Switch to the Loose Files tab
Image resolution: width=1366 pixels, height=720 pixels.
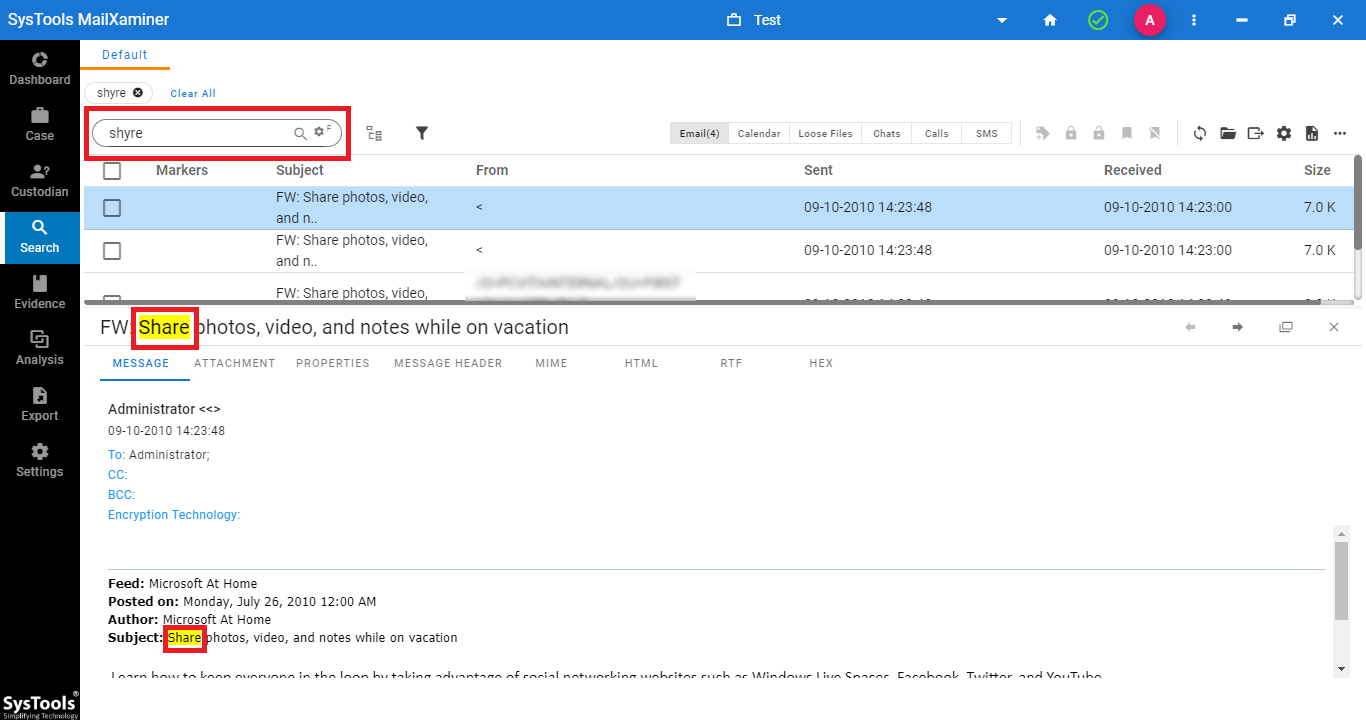tap(826, 133)
